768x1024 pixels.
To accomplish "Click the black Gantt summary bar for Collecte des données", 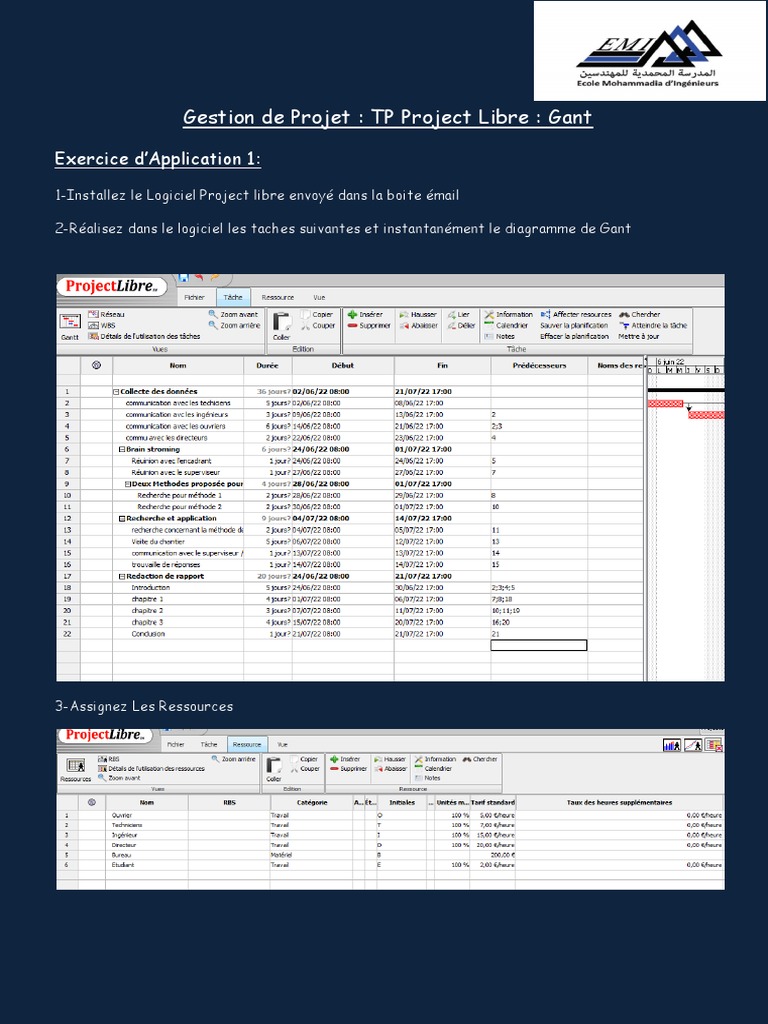I will (686, 390).
